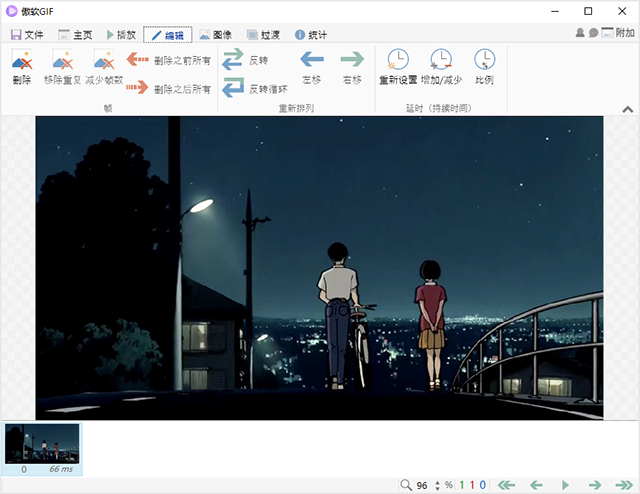640x494 pixels.
Task: Click the 反转 reverse frames icon
Action: click(x=233, y=59)
